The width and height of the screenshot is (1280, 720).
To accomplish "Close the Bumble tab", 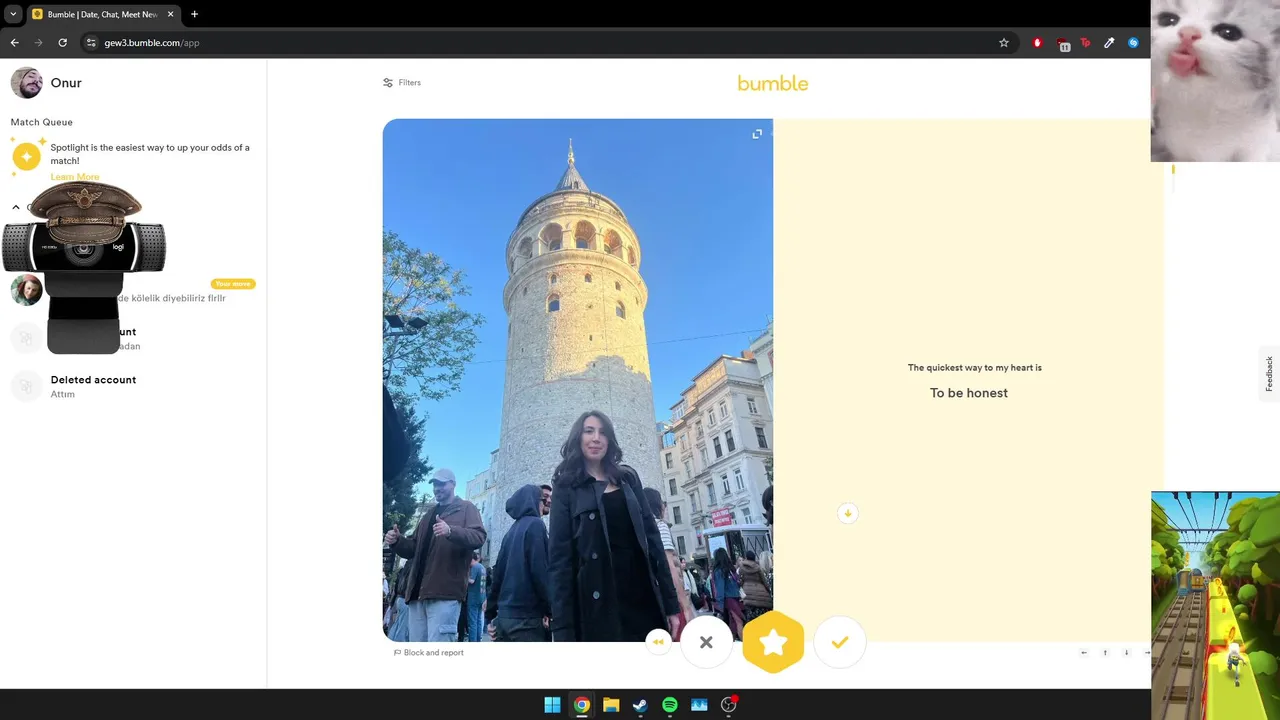I will tap(170, 15).
